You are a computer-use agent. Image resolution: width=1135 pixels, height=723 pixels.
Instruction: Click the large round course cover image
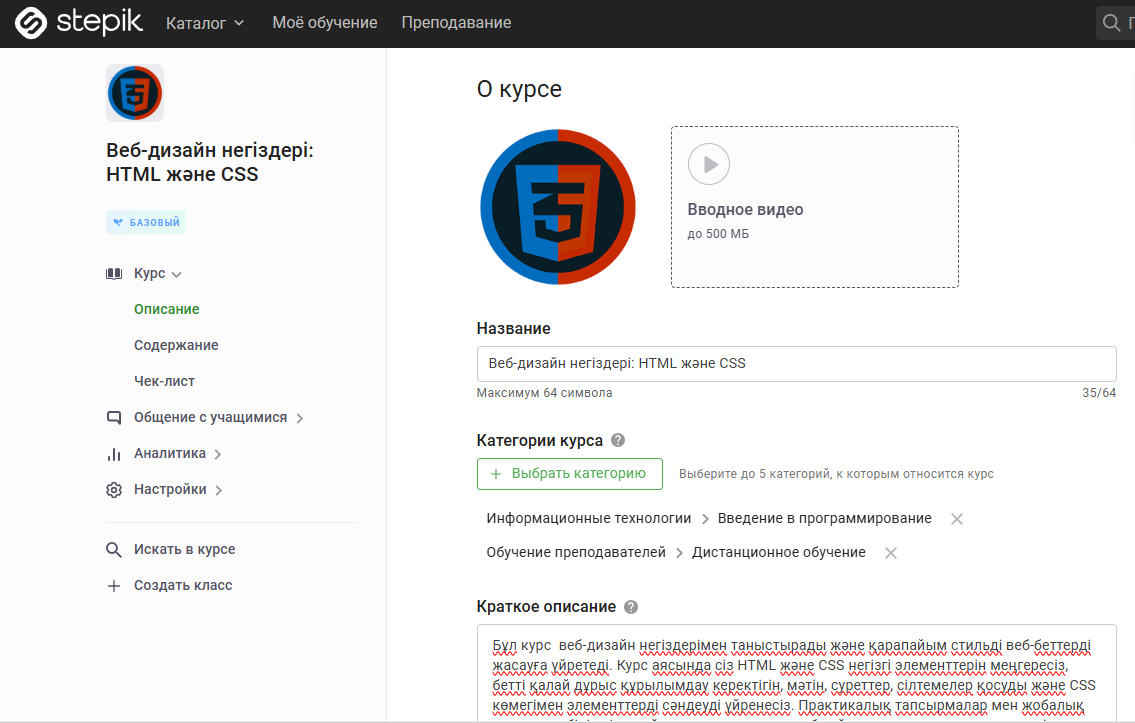coord(558,207)
